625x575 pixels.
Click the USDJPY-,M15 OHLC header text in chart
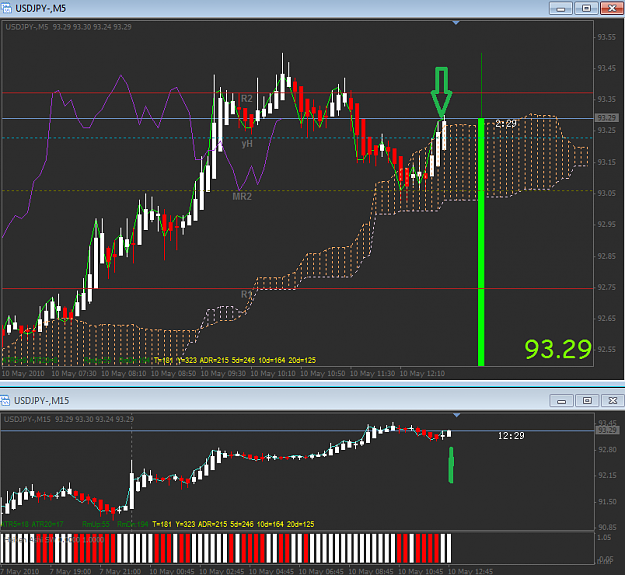pyautogui.click(x=69, y=419)
